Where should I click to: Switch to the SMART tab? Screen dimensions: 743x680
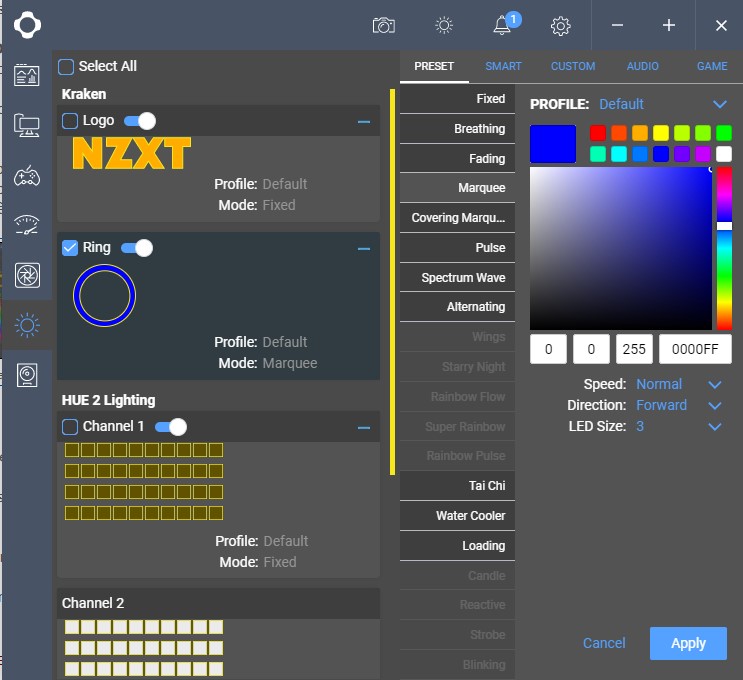pos(503,66)
